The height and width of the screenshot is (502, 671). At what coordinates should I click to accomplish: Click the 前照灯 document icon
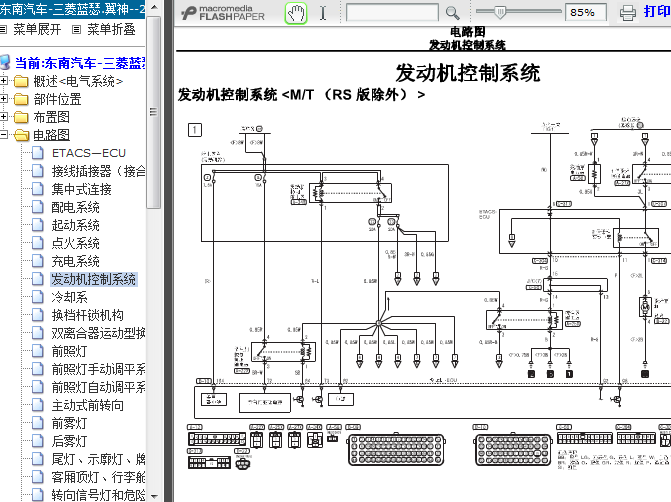[x=38, y=351]
